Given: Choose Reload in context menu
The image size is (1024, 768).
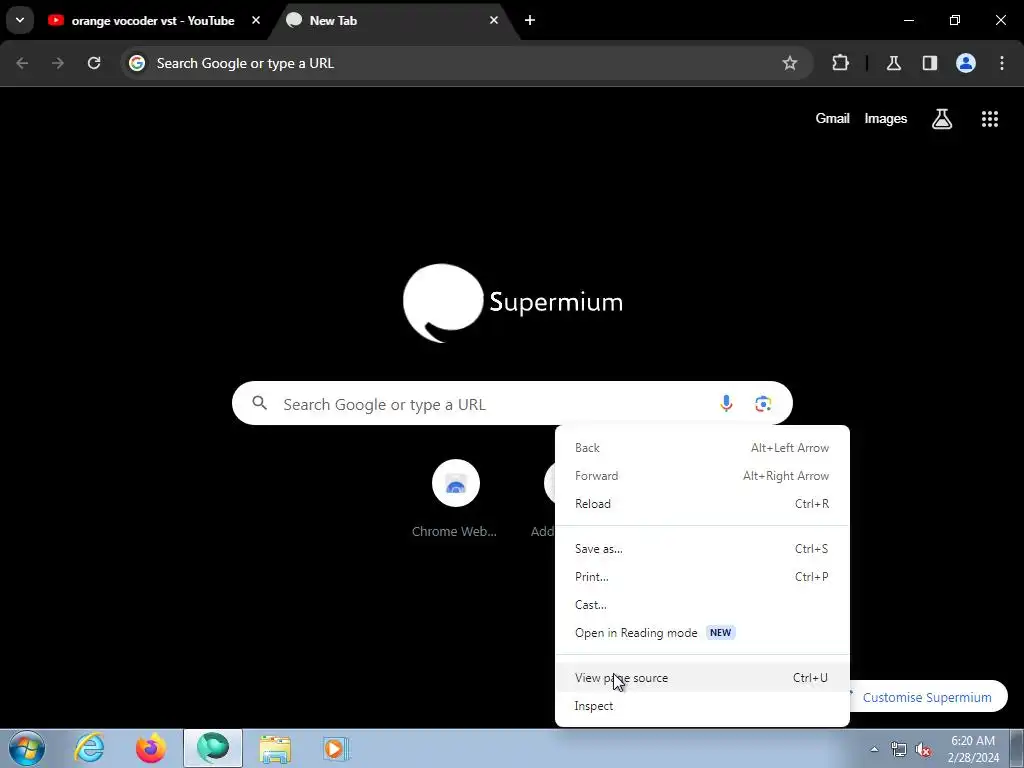Looking at the screenshot, I should coord(702,504).
